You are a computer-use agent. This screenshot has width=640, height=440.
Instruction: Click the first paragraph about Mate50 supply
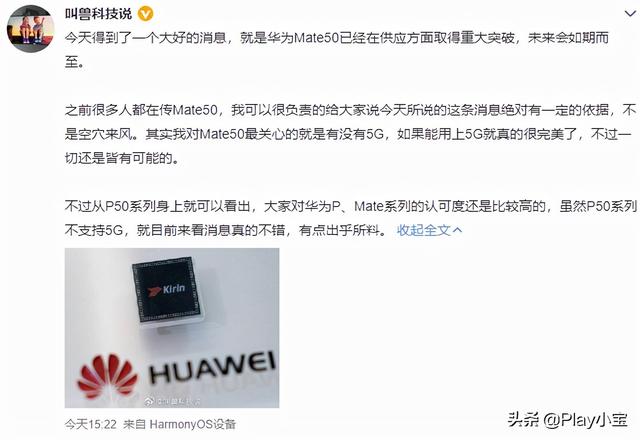(x=337, y=50)
